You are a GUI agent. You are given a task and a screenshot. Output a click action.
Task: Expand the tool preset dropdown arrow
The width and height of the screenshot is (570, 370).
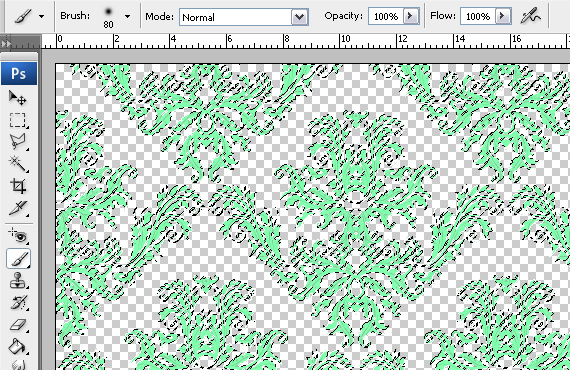pyautogui.click(x=41, y=17)
